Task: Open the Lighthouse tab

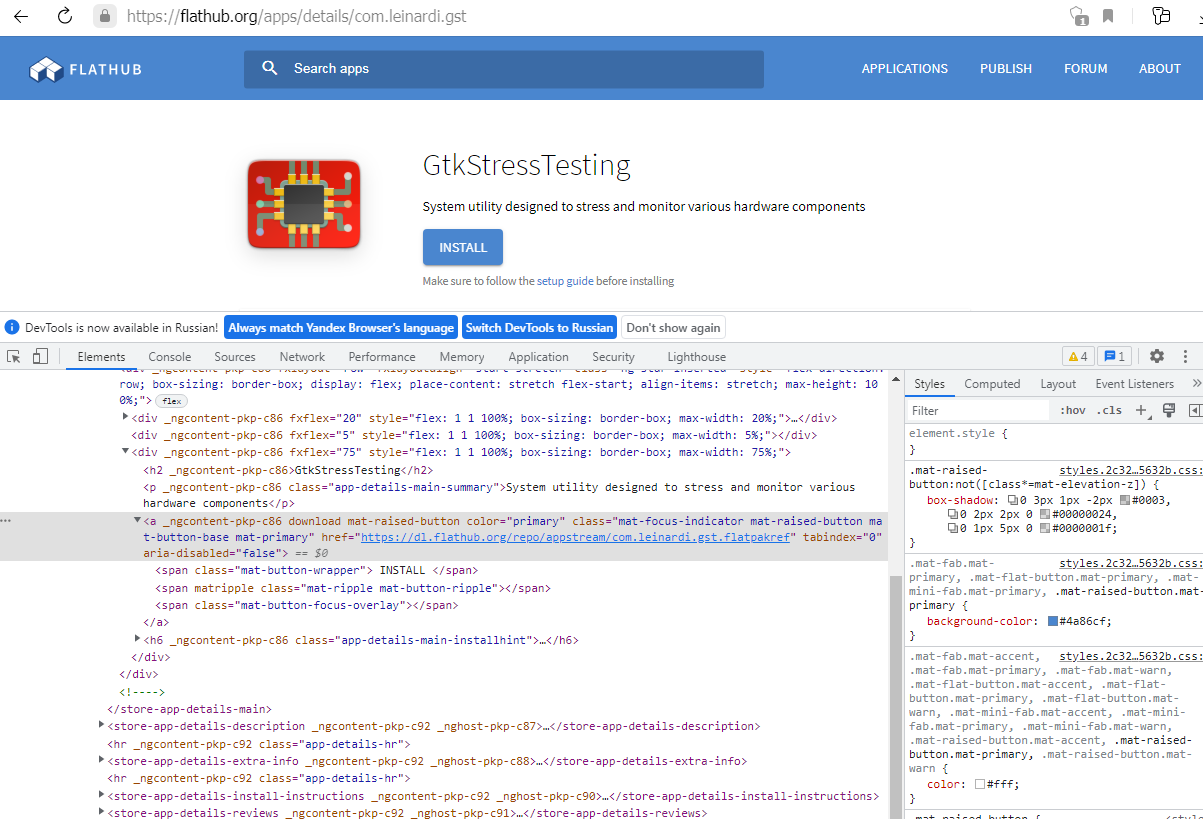Action: click(697, 357)
